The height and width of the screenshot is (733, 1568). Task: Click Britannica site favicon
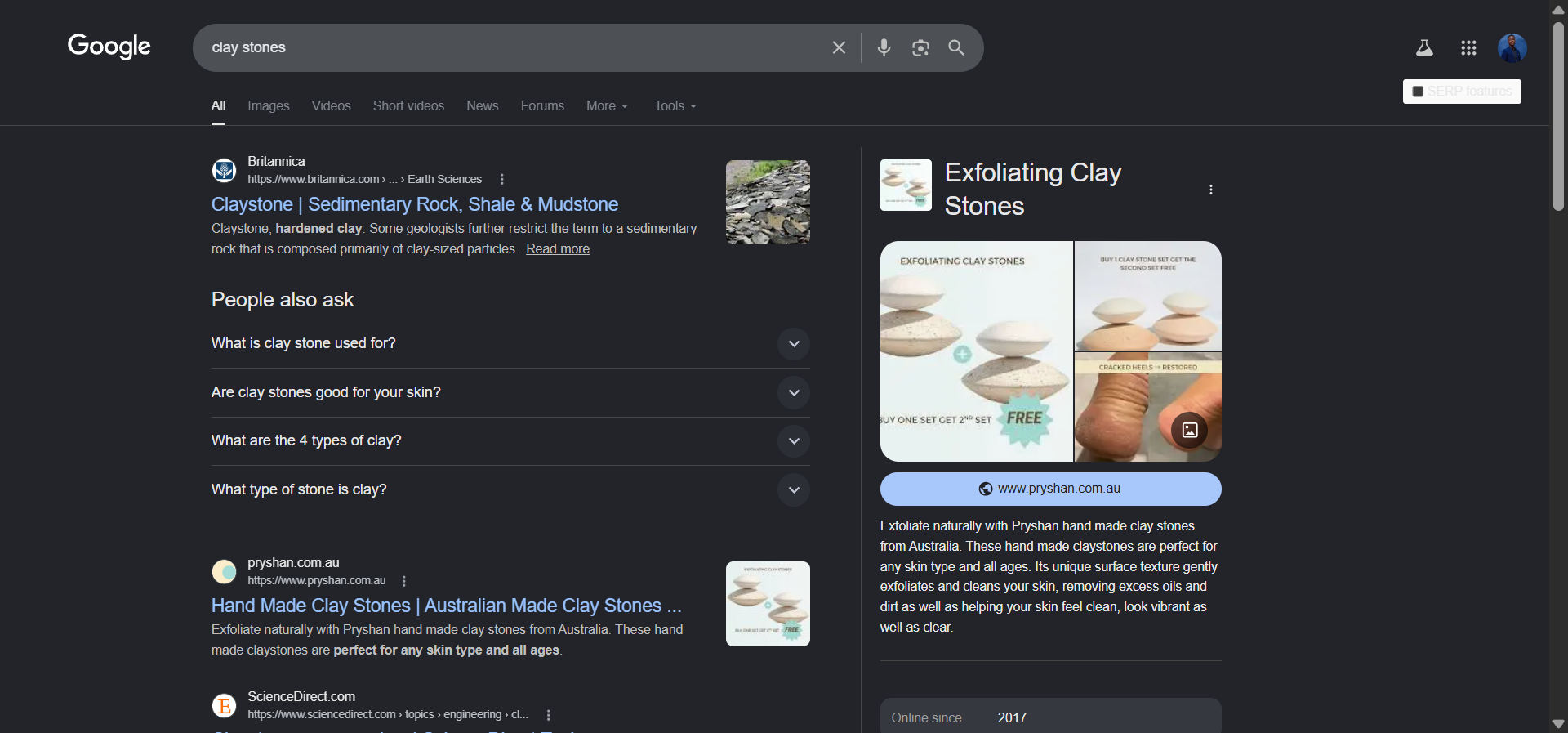click(x=224, y=171)
